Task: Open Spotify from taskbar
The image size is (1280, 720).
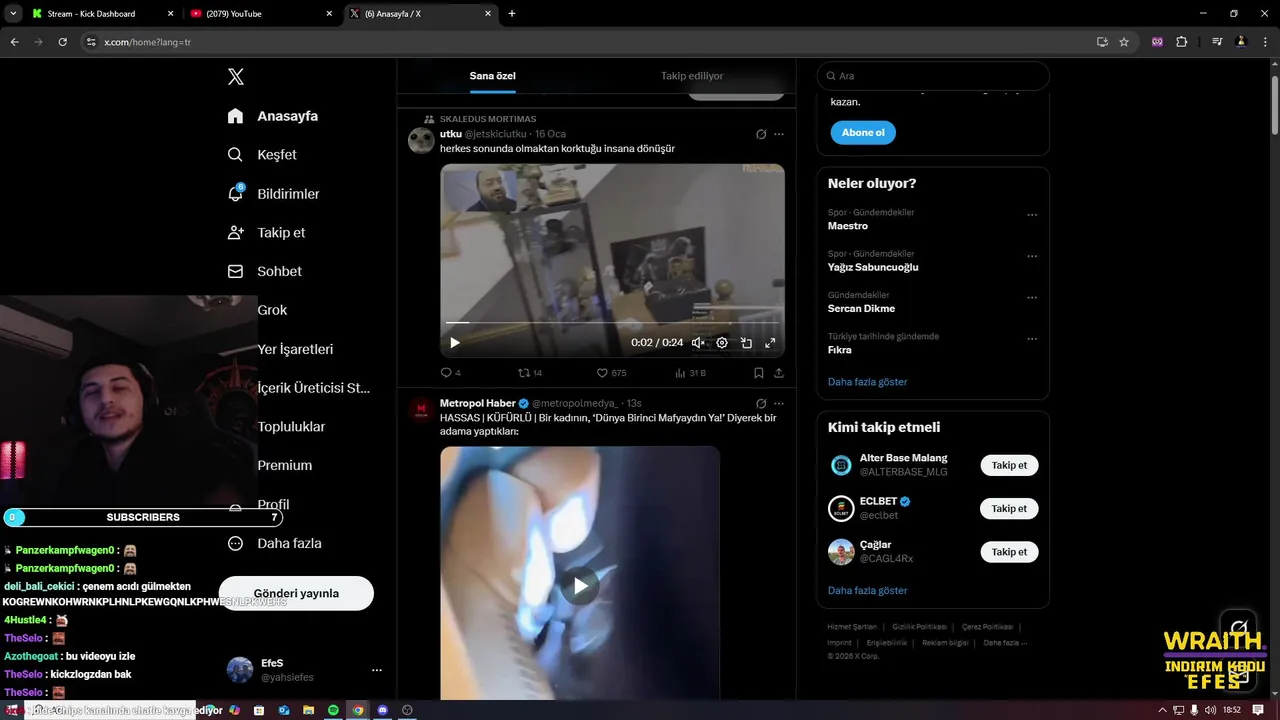Action: pyautogui.click(x=333, y=710)
